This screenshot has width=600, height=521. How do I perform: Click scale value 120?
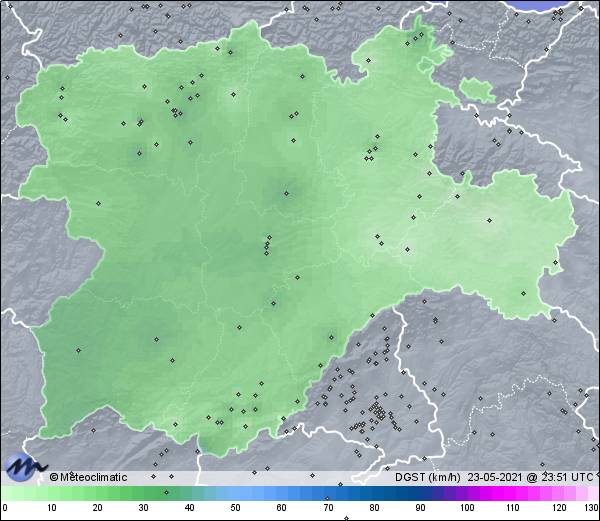click(x=559, y=508)
